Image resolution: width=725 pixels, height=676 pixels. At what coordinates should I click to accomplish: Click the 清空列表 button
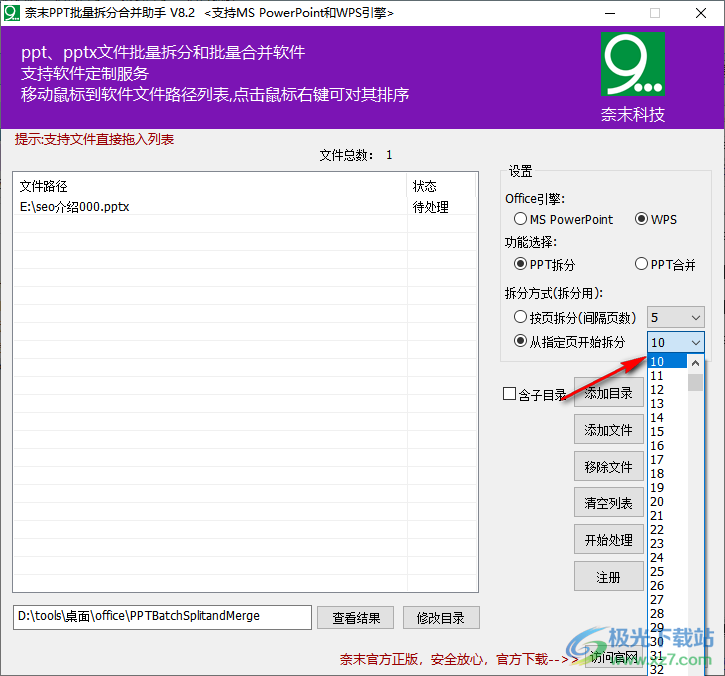[x=608, y=503]
